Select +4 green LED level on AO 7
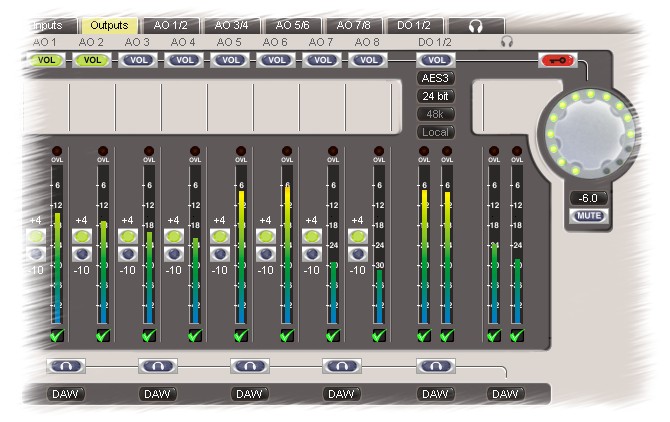Screen dimensions: 670x422 [x=312, y=236]
